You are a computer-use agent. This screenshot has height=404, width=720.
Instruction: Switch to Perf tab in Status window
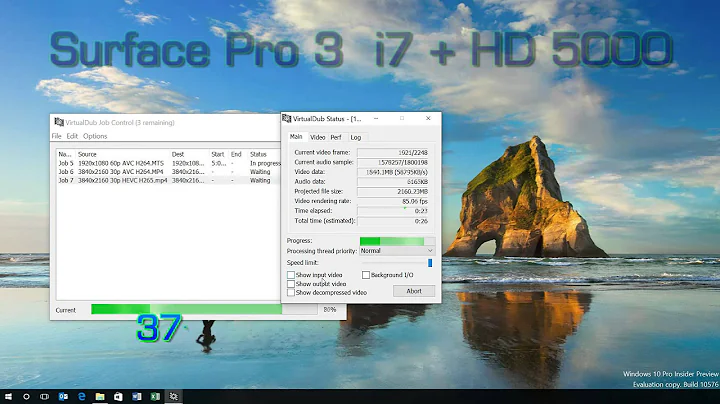pos(336,137)
